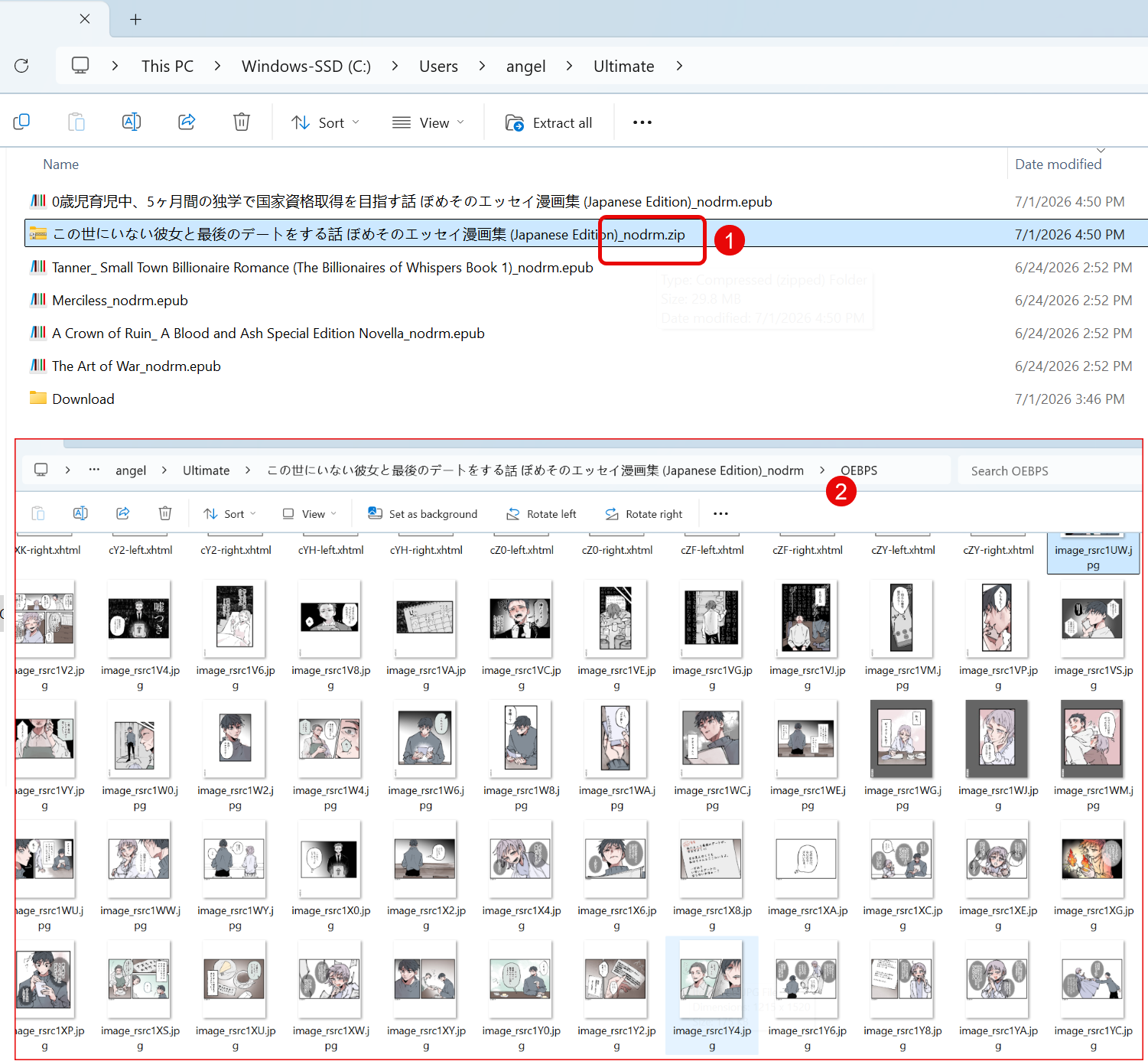The image size is (1148, 1061).
Task: Click the ellipsis in the OEBPS window breadcrumb
Action: pyautogui.click(x=94, y=470)
